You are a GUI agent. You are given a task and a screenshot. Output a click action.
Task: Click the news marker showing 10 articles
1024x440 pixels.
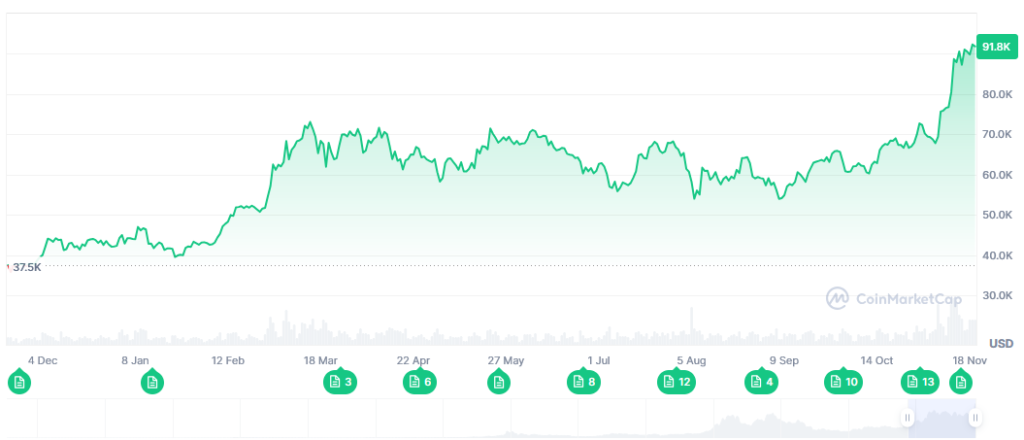point(842,381)
